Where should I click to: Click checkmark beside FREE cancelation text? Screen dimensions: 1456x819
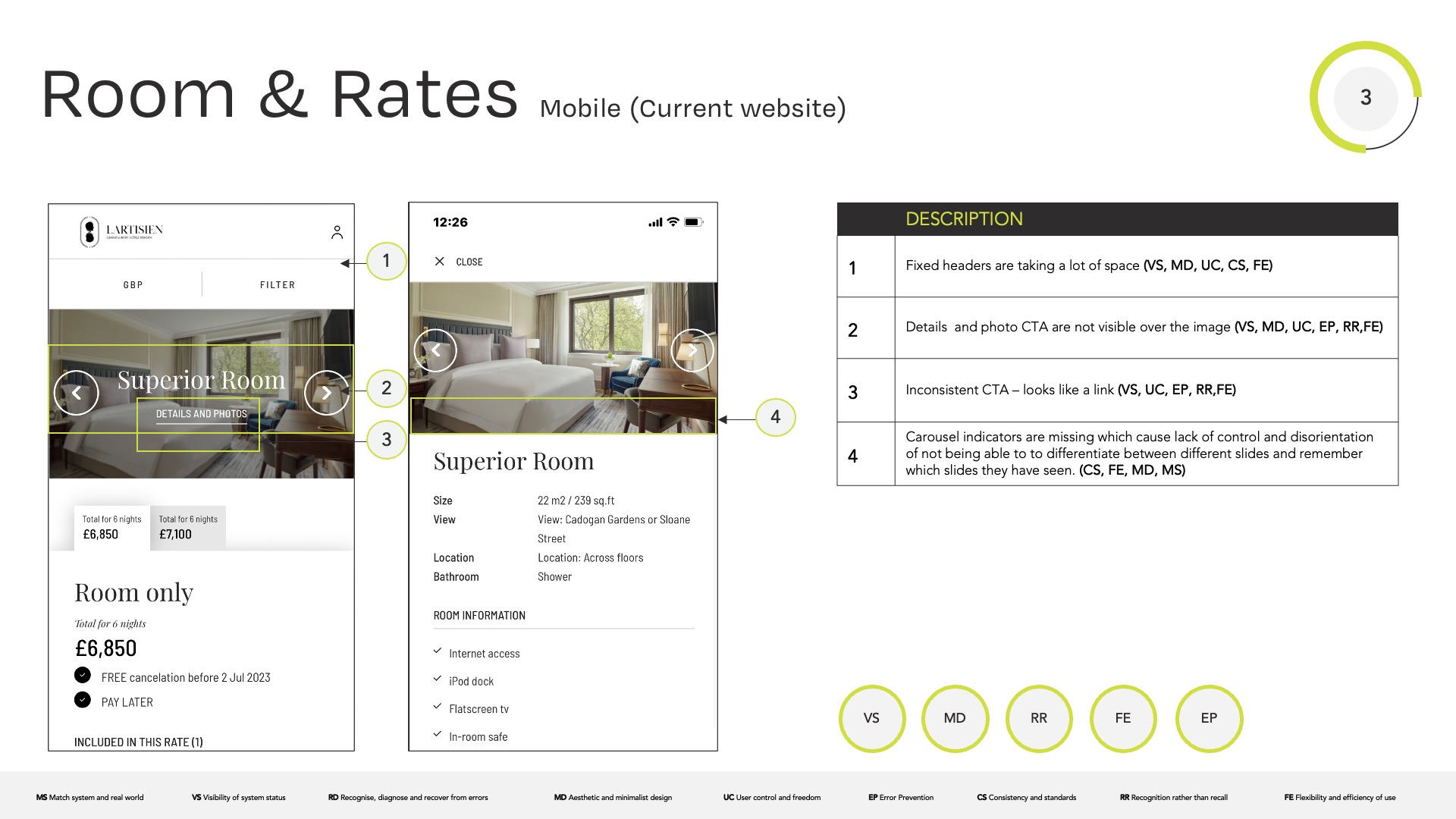(x=83, y=675)
